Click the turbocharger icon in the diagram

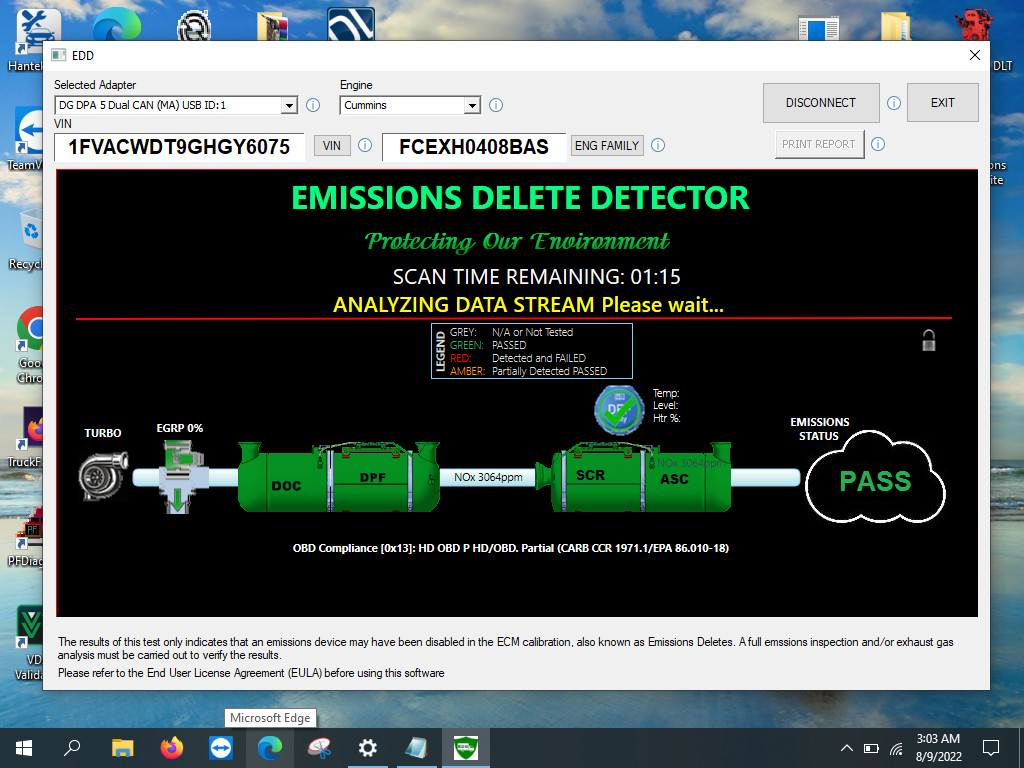click(102, 476)
